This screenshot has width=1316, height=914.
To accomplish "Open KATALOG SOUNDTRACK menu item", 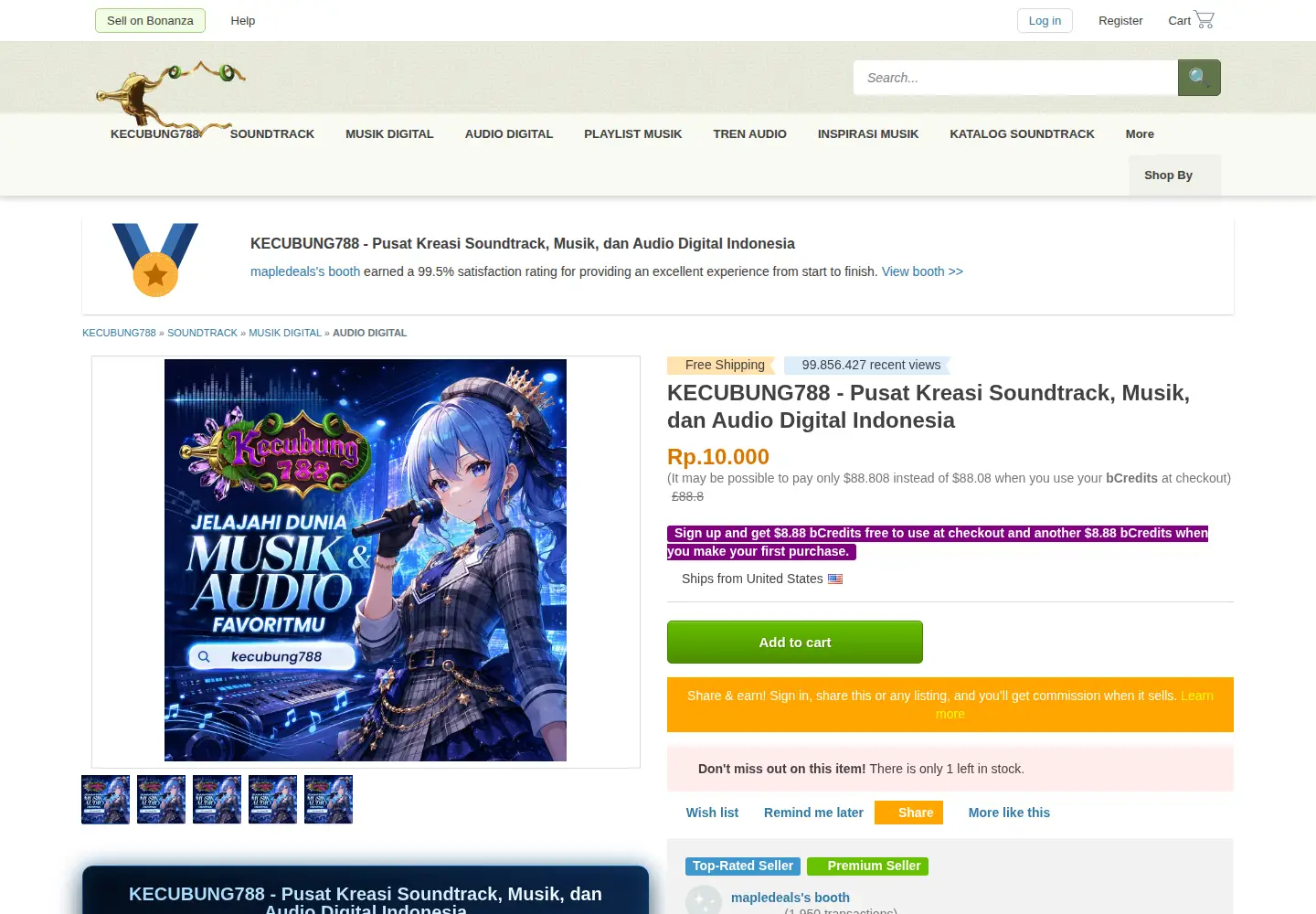I will click(1022, 133).
